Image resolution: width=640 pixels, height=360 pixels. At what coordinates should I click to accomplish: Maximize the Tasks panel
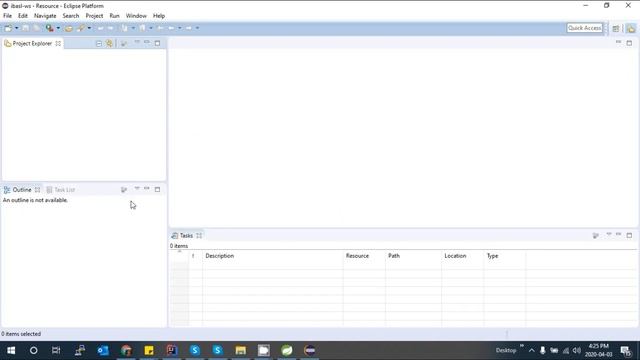point(629,236)
